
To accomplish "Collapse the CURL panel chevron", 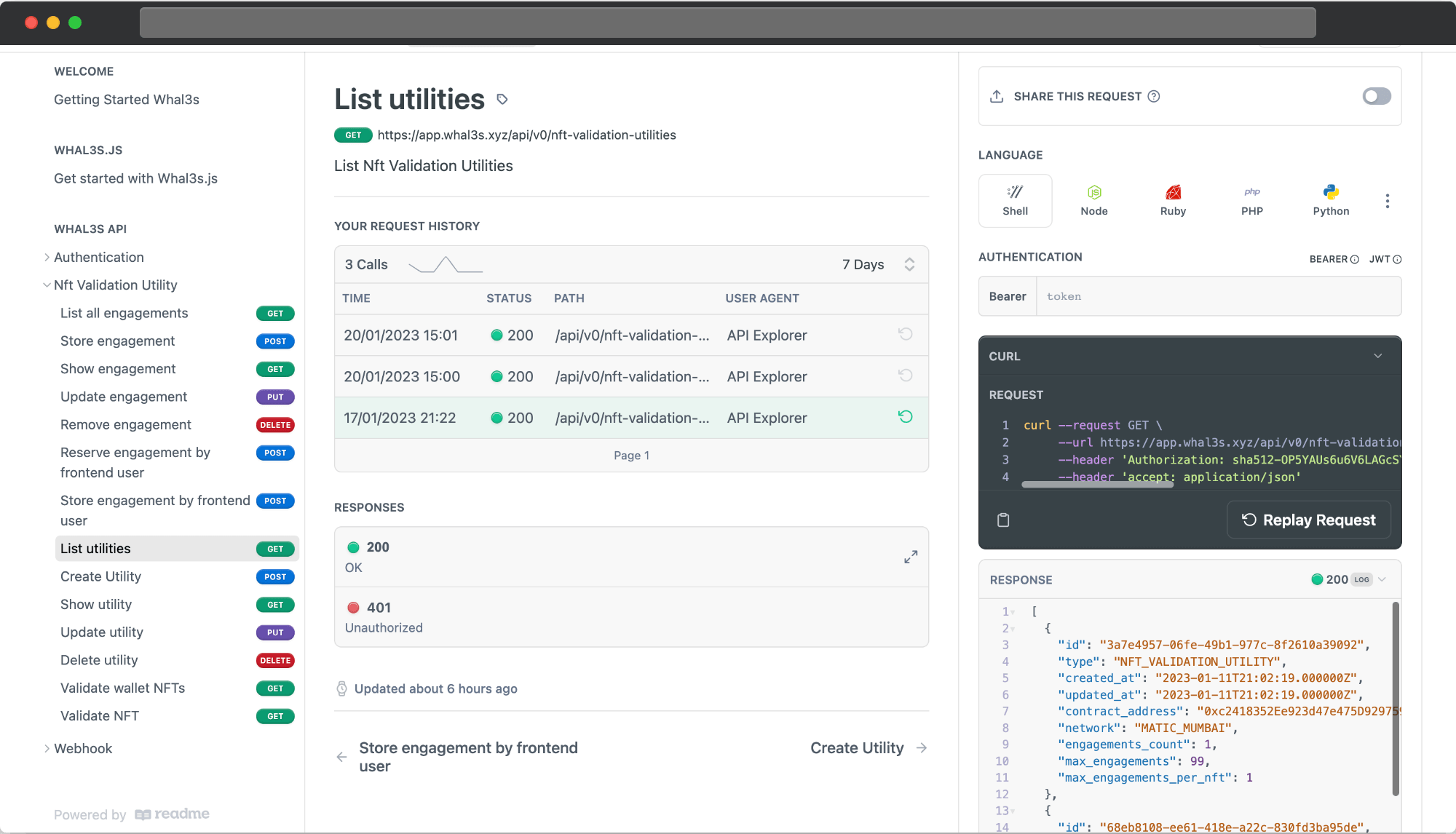I will [1378, 356].
